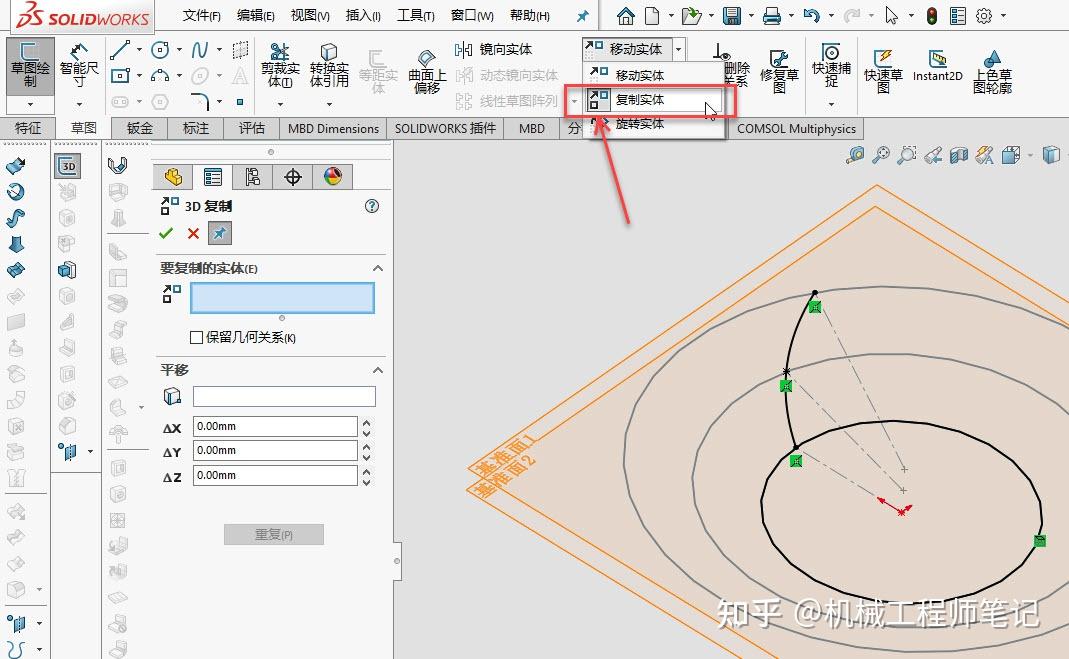Click the ΔX value input field
Image resolution: width=1069 pixels, height=659 pixels.
275,427
